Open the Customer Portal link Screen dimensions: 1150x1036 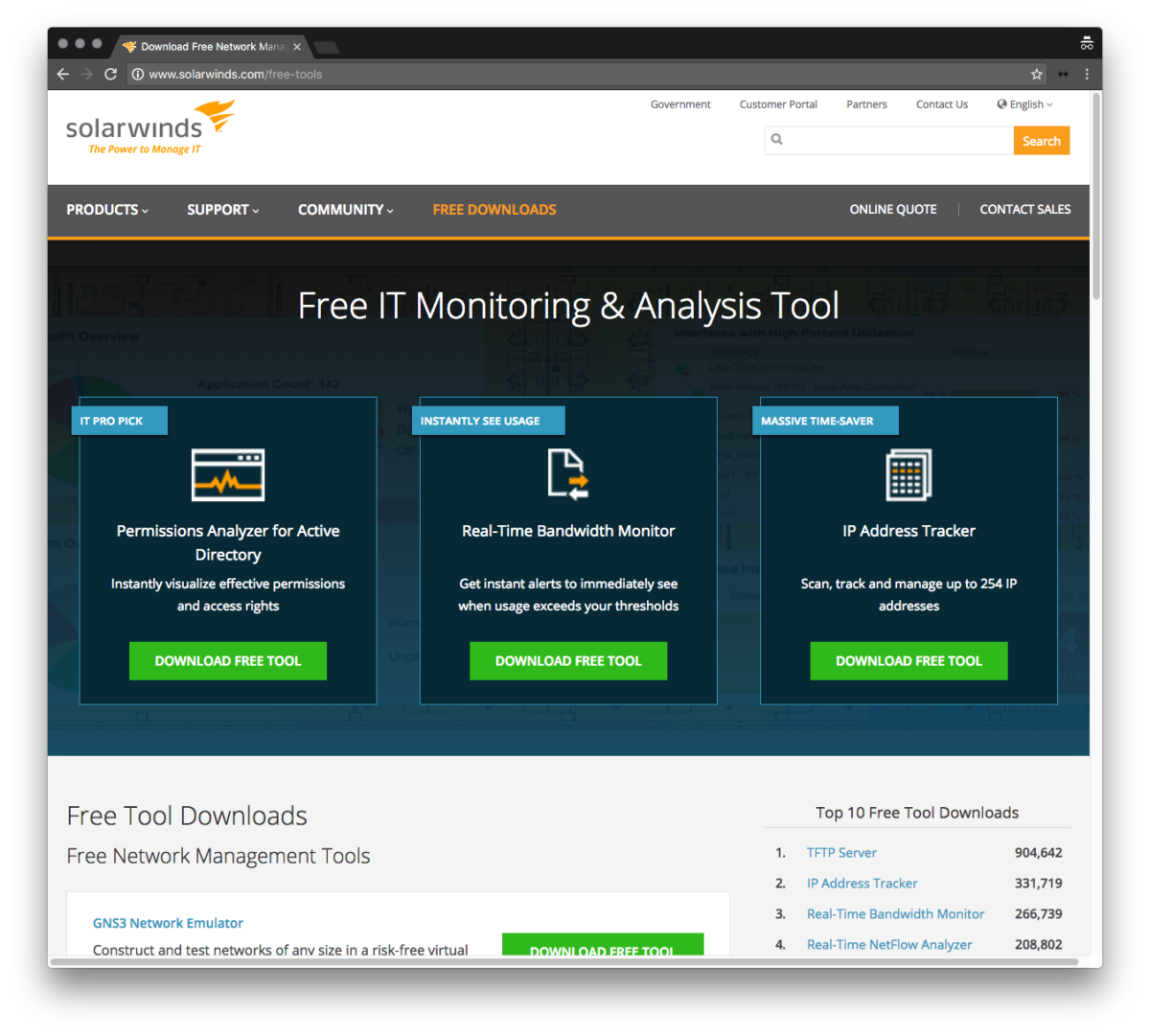[778, 104]
